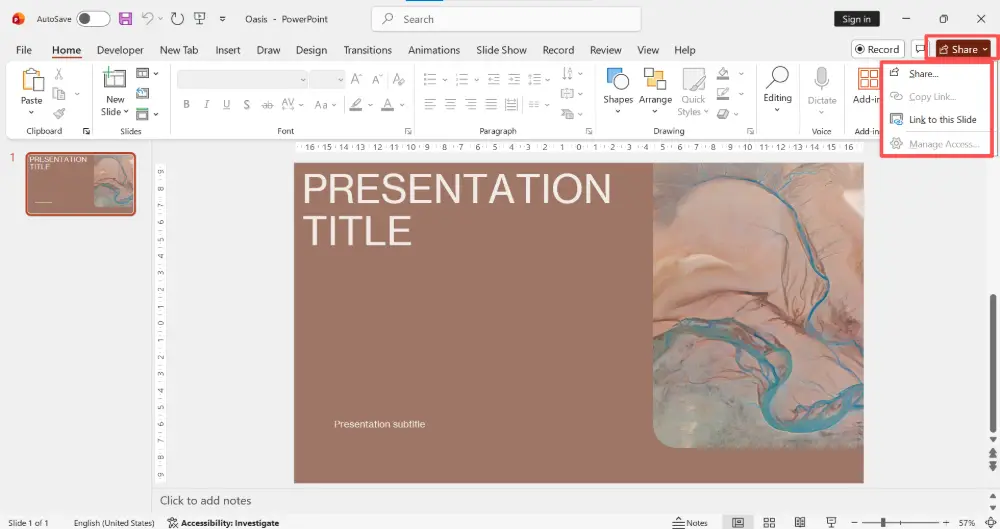This screenshot has width=1000, height=529.
Task: Click Align Left paragraph icon
Action: (430, 104)
